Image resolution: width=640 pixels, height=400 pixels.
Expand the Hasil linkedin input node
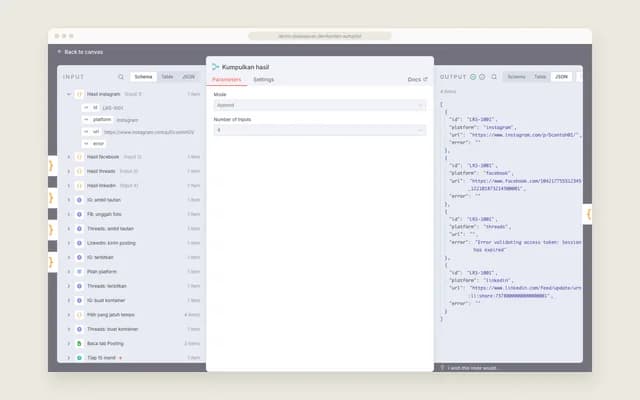point(69,186)
